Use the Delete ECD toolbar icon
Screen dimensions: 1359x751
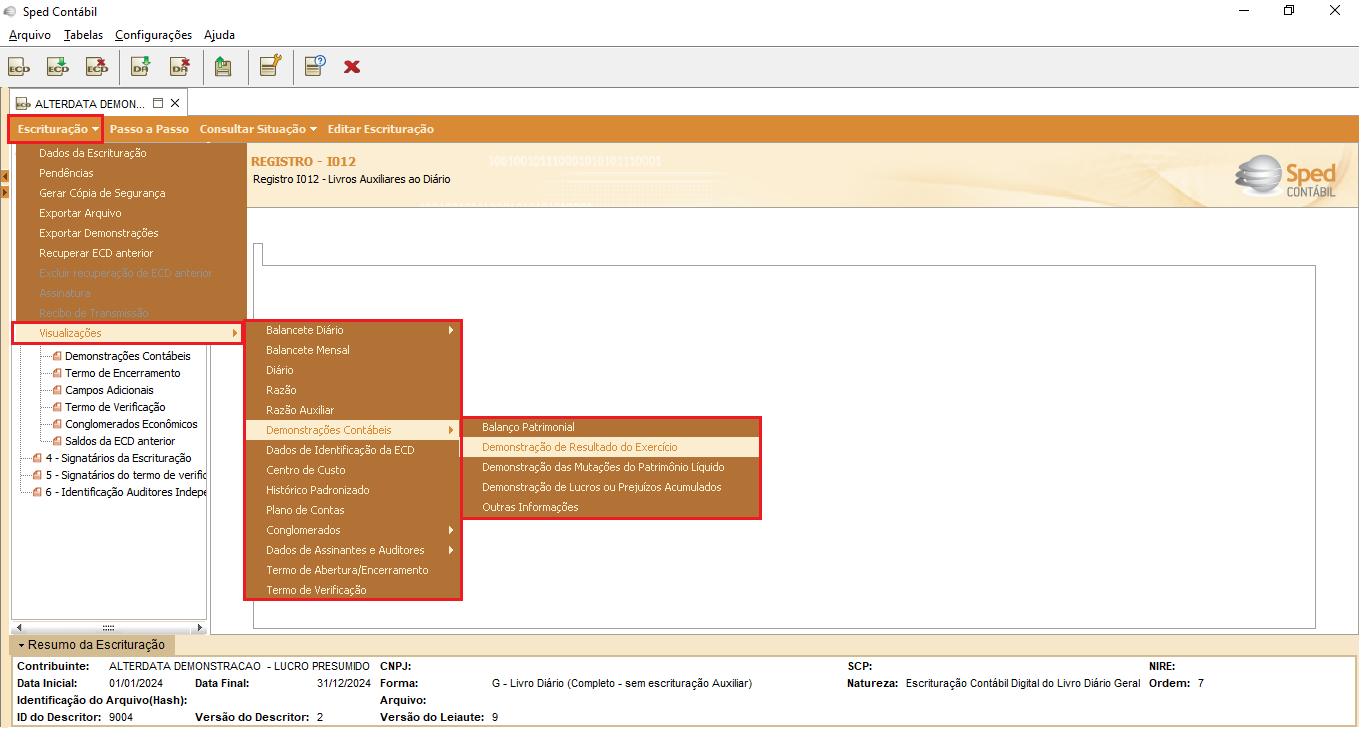click(x=96, y=66)
